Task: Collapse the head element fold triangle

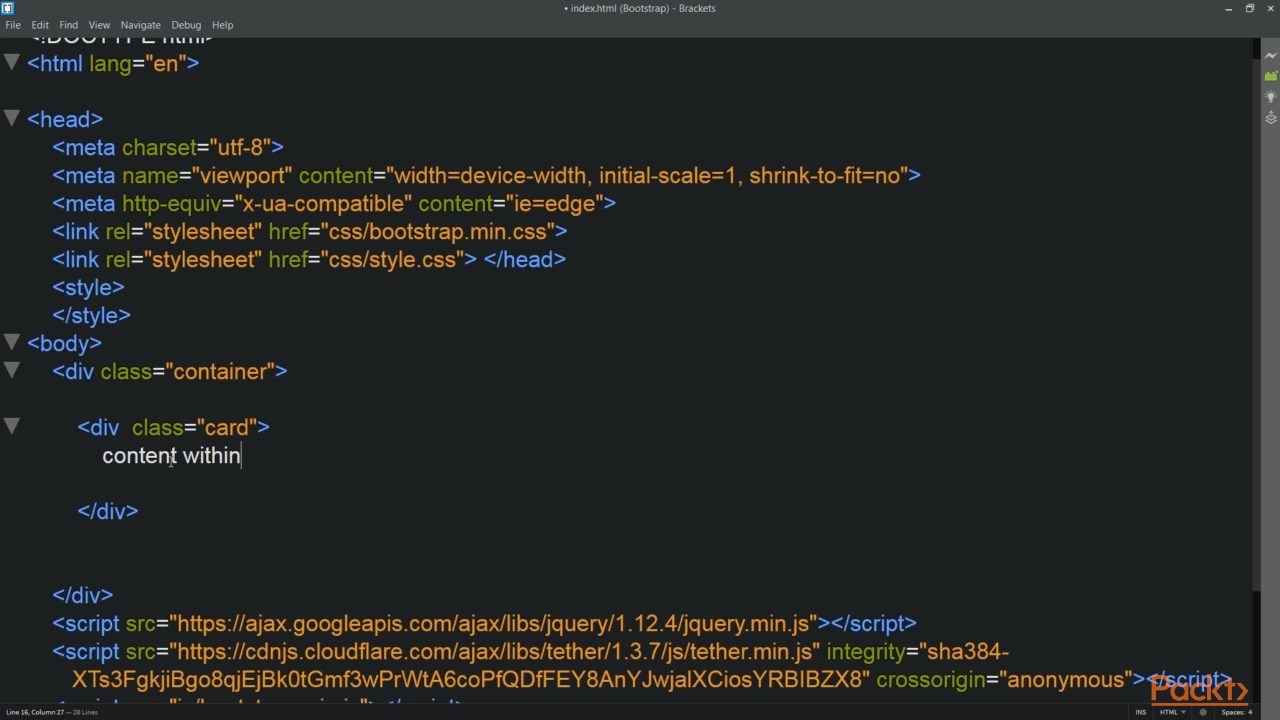Action: 11,118
